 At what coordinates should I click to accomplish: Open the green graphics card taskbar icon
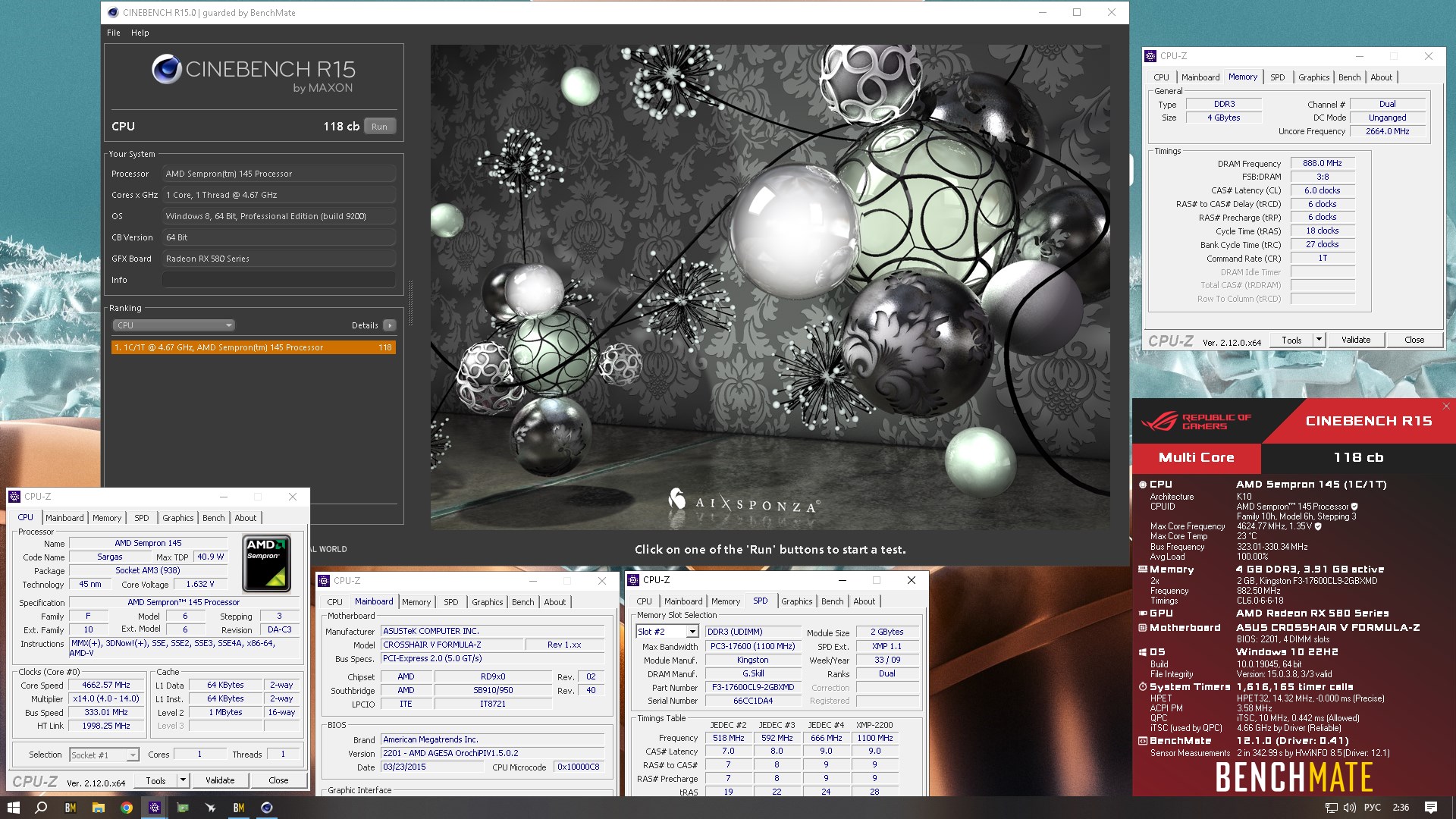[x=182, y=808]
